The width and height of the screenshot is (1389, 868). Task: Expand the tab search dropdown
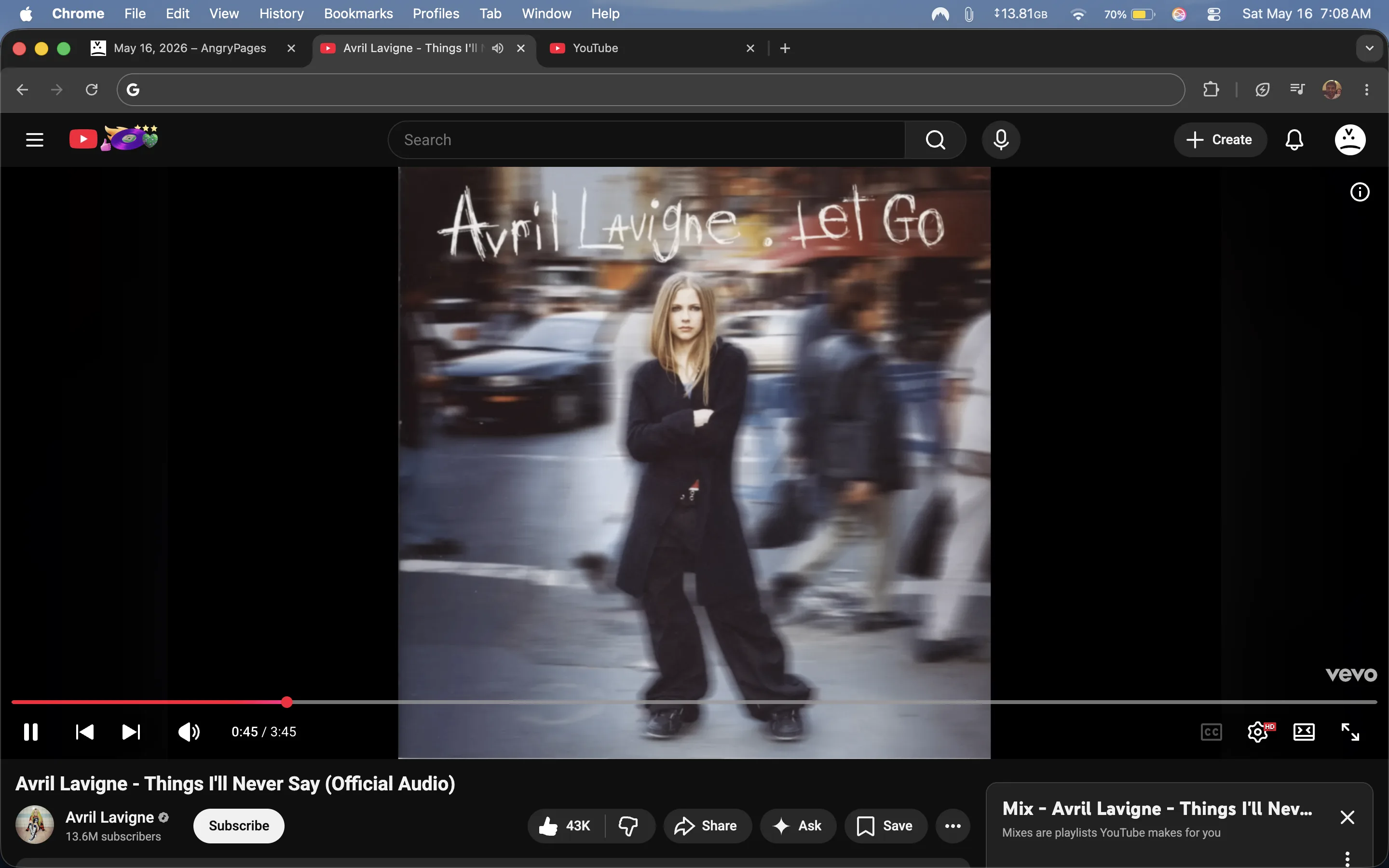(1370, 48)
